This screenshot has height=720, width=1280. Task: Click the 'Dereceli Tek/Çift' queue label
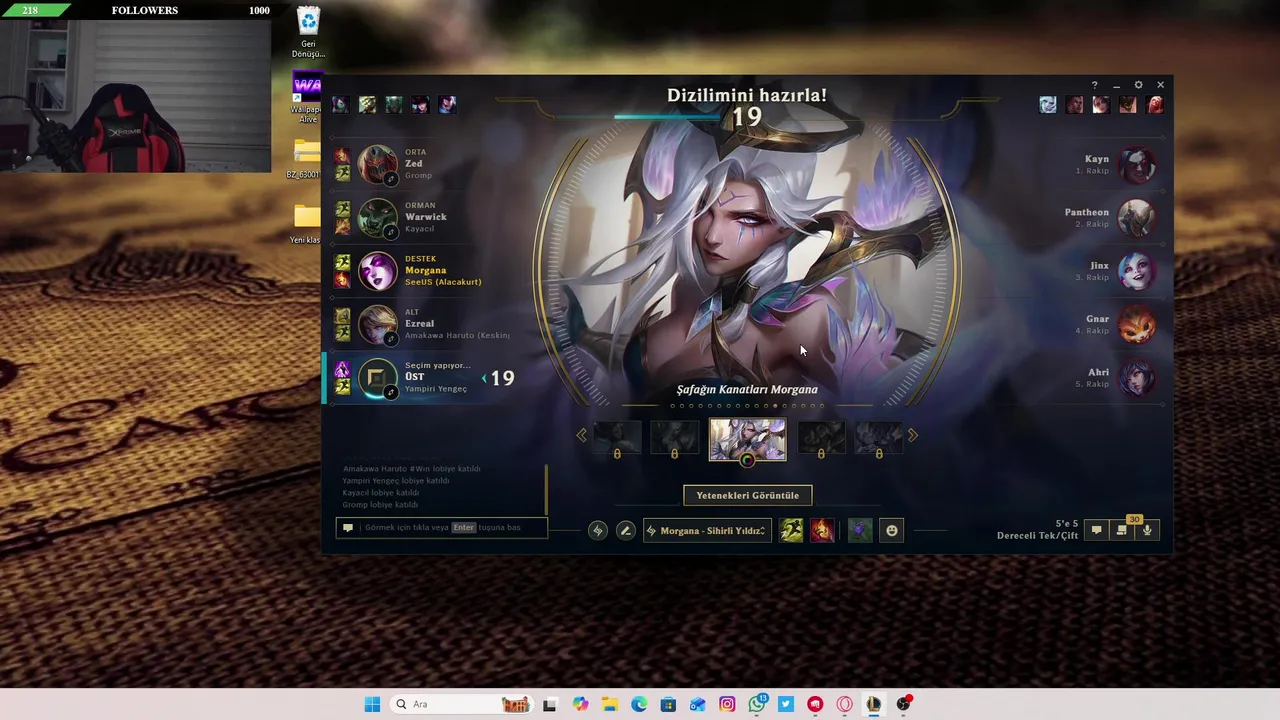(1037, 536)
